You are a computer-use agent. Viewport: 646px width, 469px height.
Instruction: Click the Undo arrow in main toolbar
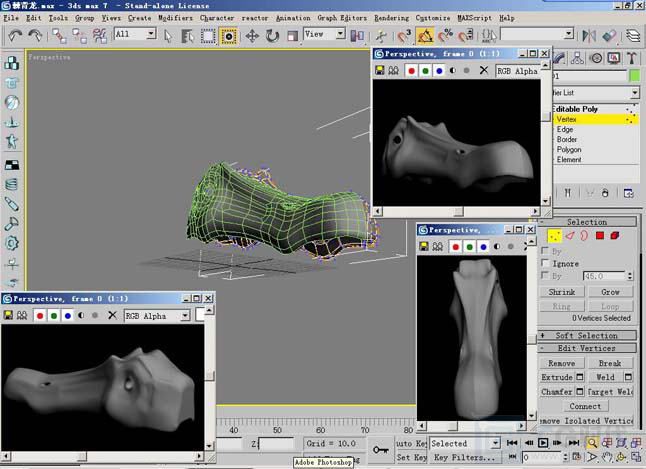tap(15, 36)
